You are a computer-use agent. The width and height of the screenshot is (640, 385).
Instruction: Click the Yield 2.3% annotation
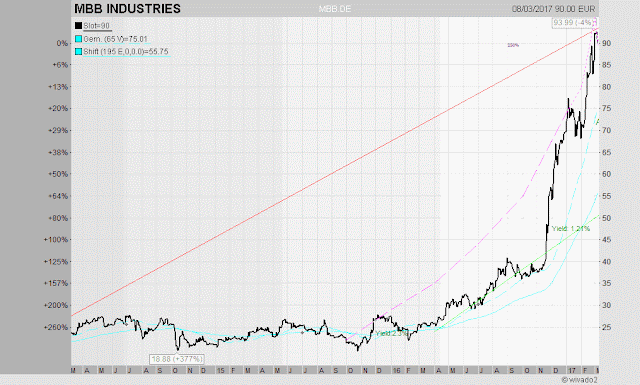point(391,334)
